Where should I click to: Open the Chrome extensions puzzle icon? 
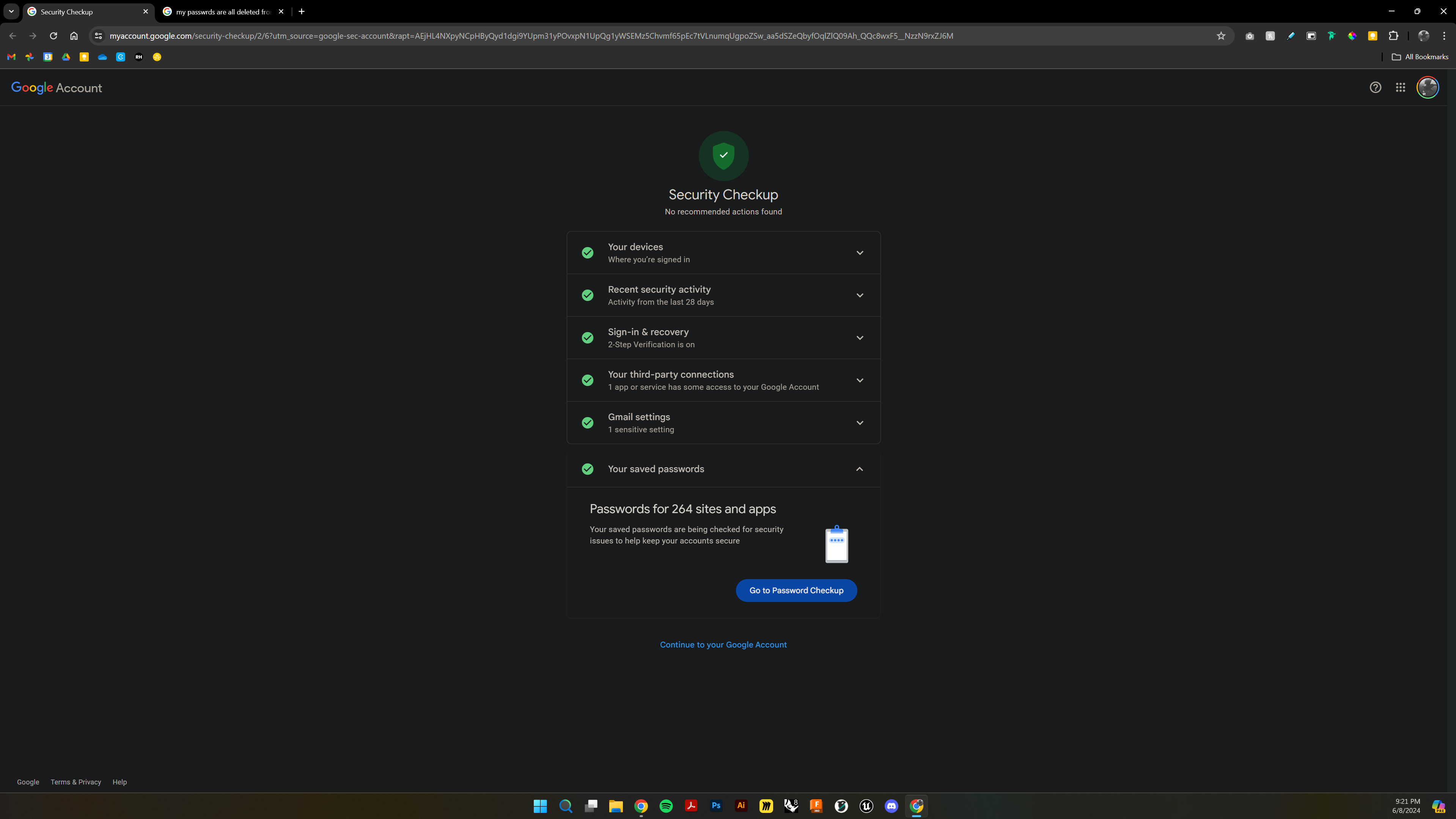click(1393, 36)
